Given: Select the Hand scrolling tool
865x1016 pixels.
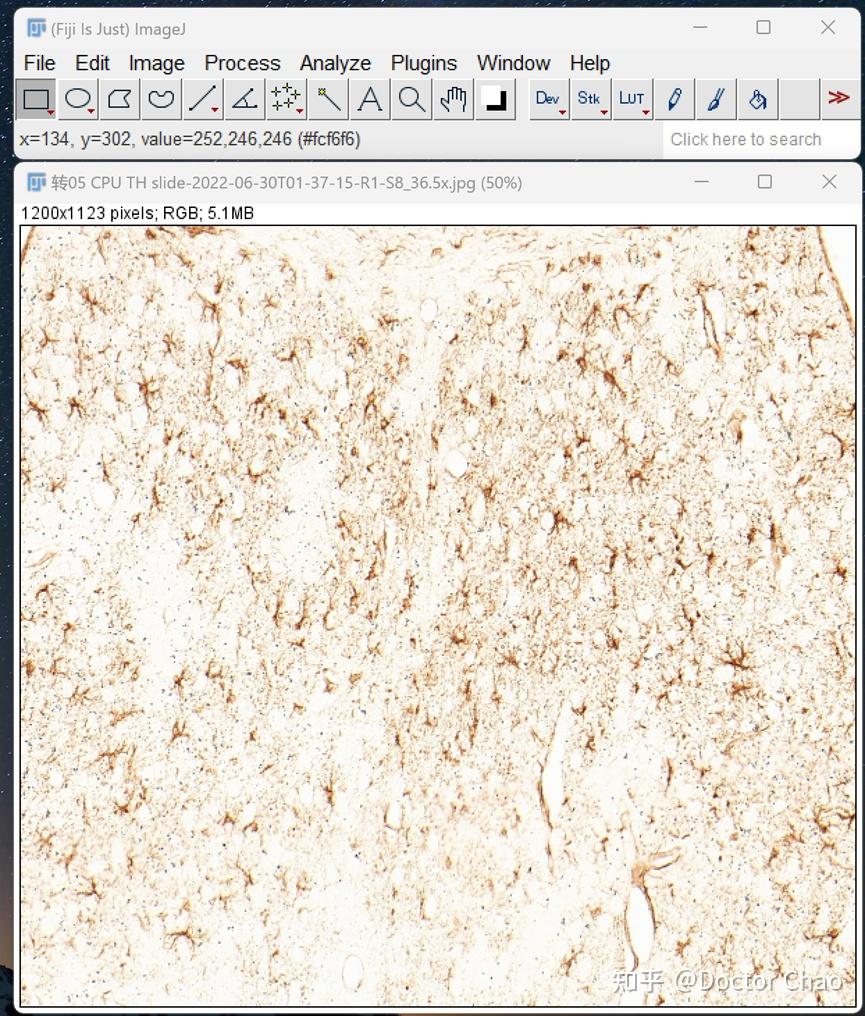Looking at the screenshot, I should point(453,99).
